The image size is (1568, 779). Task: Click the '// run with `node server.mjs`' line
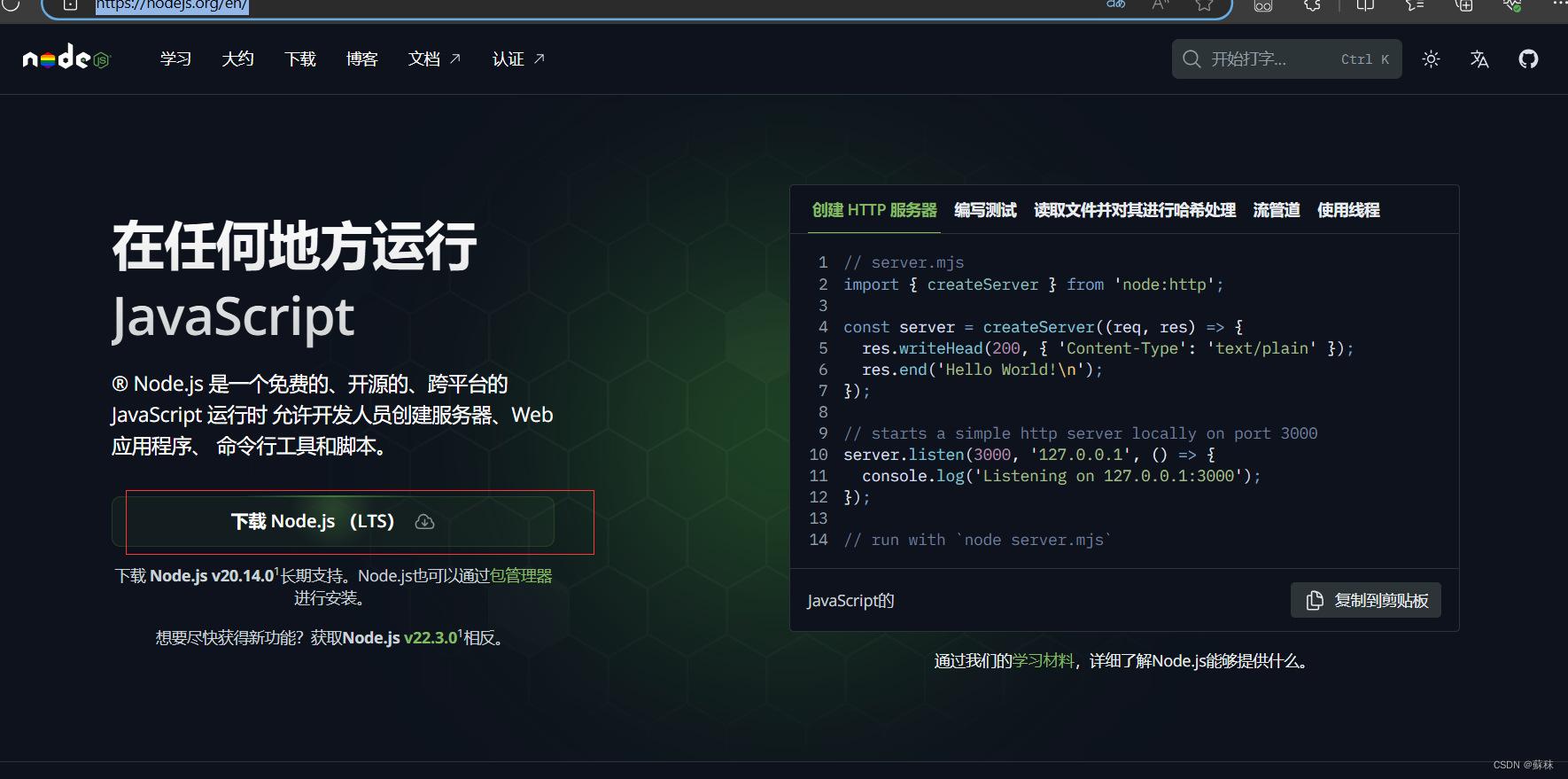[x=977, y=540]
